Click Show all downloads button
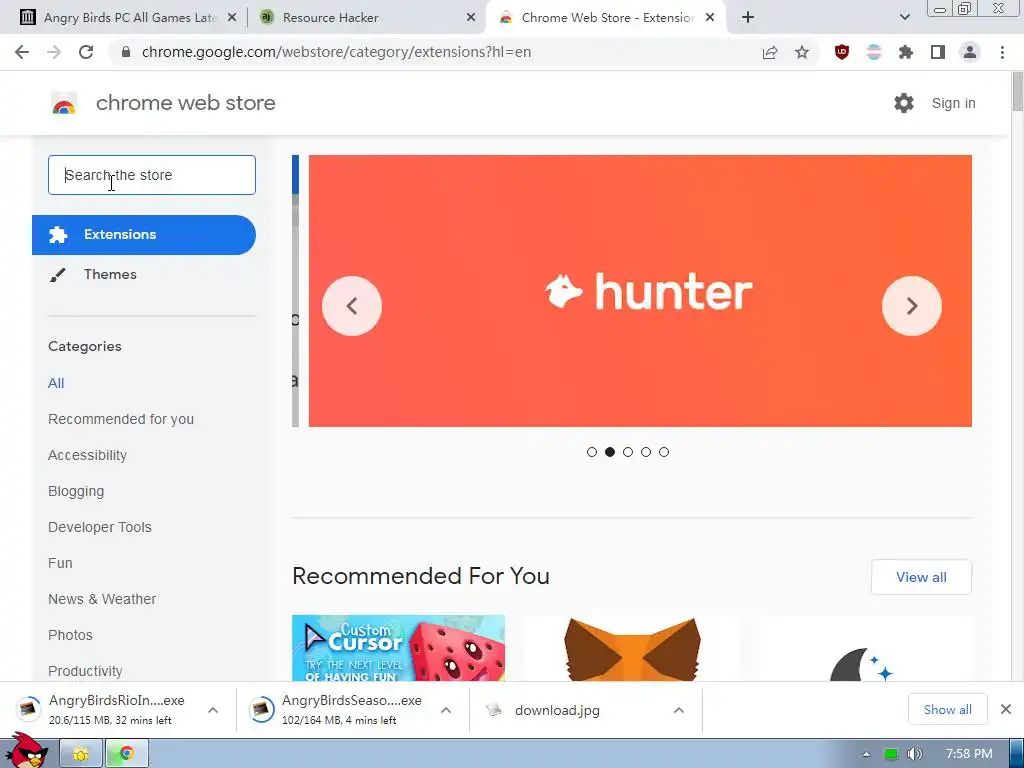Screen dimensions: 1024x768 pos(948,709)
